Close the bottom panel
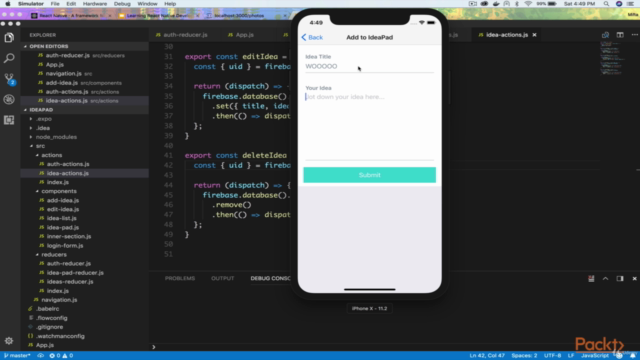Viewport: 640px width, 360px height. (x=634, y=278)
